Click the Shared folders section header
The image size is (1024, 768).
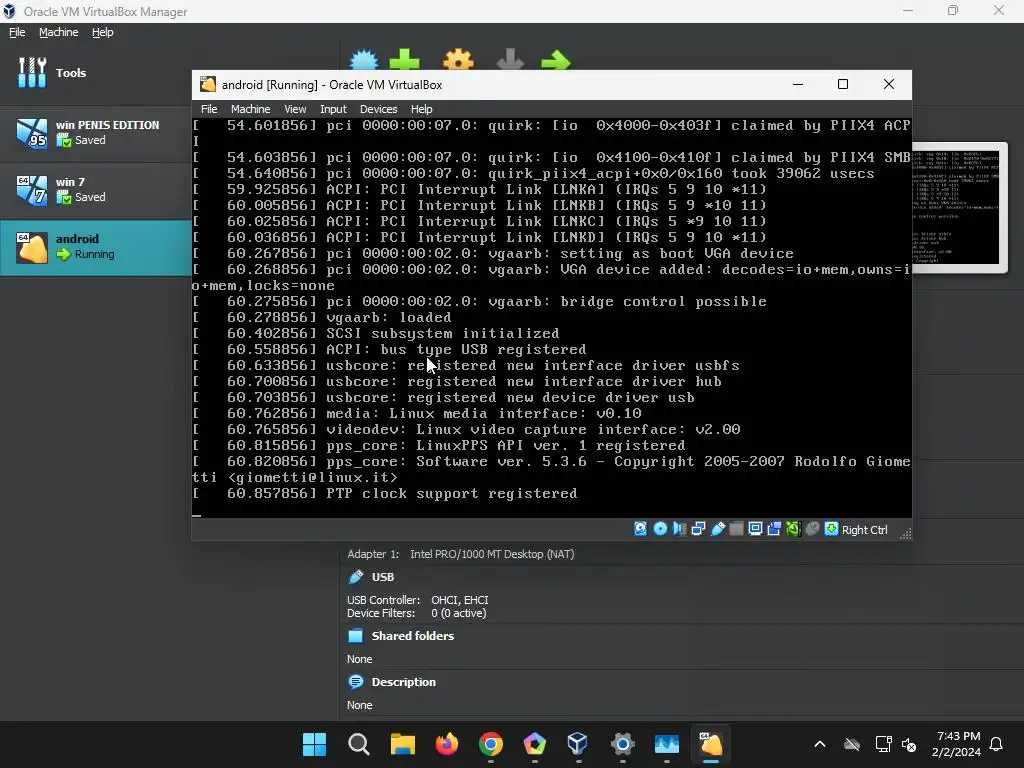pos(413,636)
